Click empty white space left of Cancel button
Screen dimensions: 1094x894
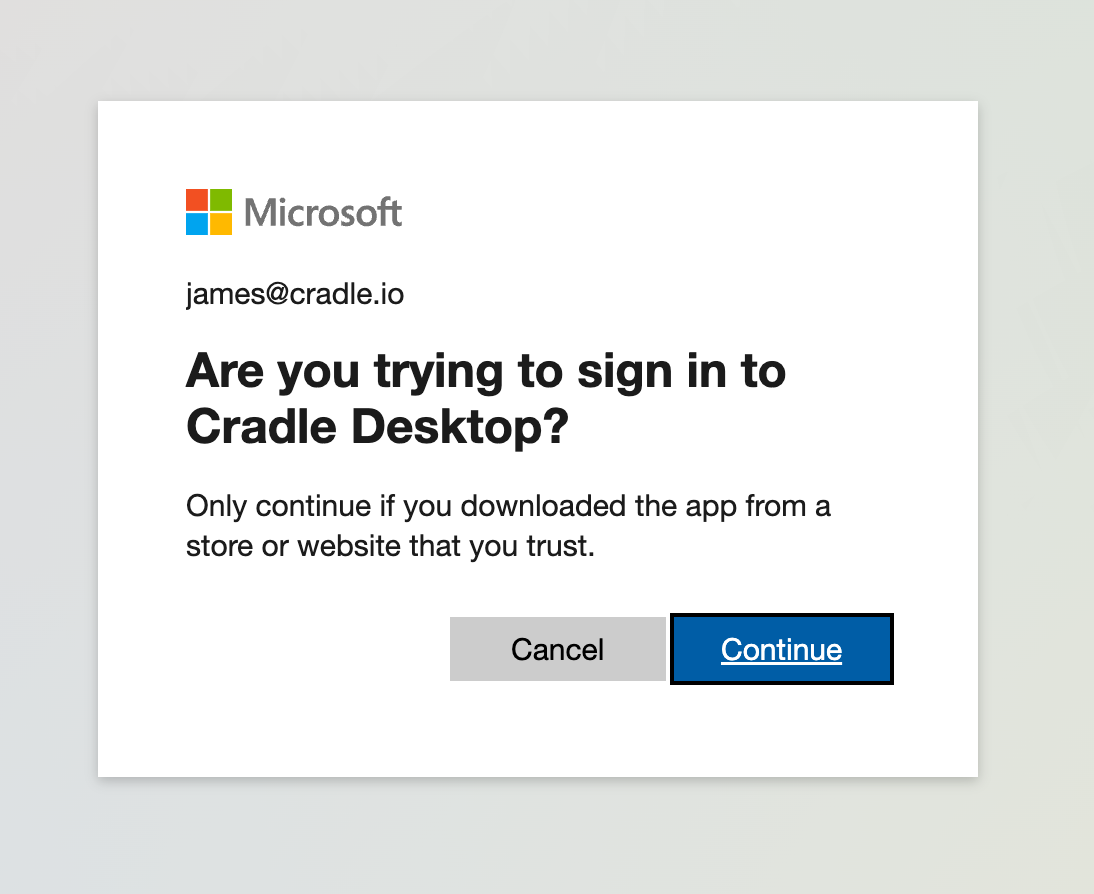pos(314,649)
